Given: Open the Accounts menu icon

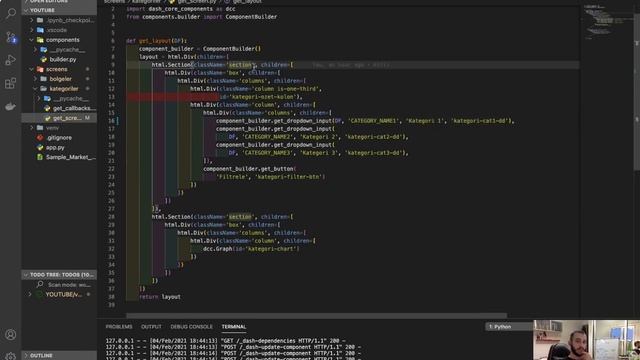Looking at the screenshot, I should click(x=11, y=335).
